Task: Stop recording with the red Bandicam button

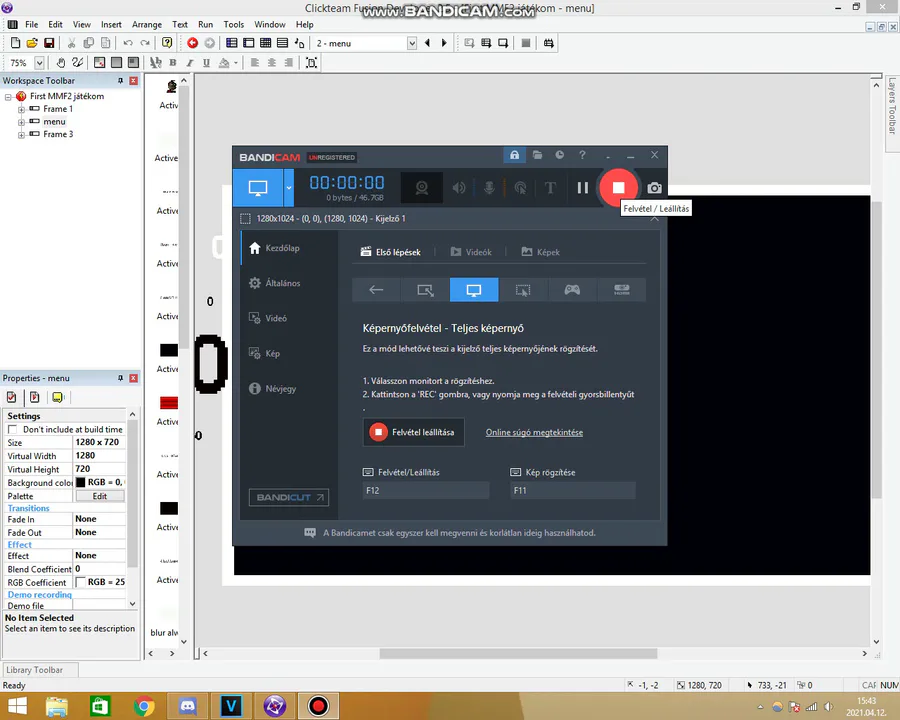Action: pos(618,188)
